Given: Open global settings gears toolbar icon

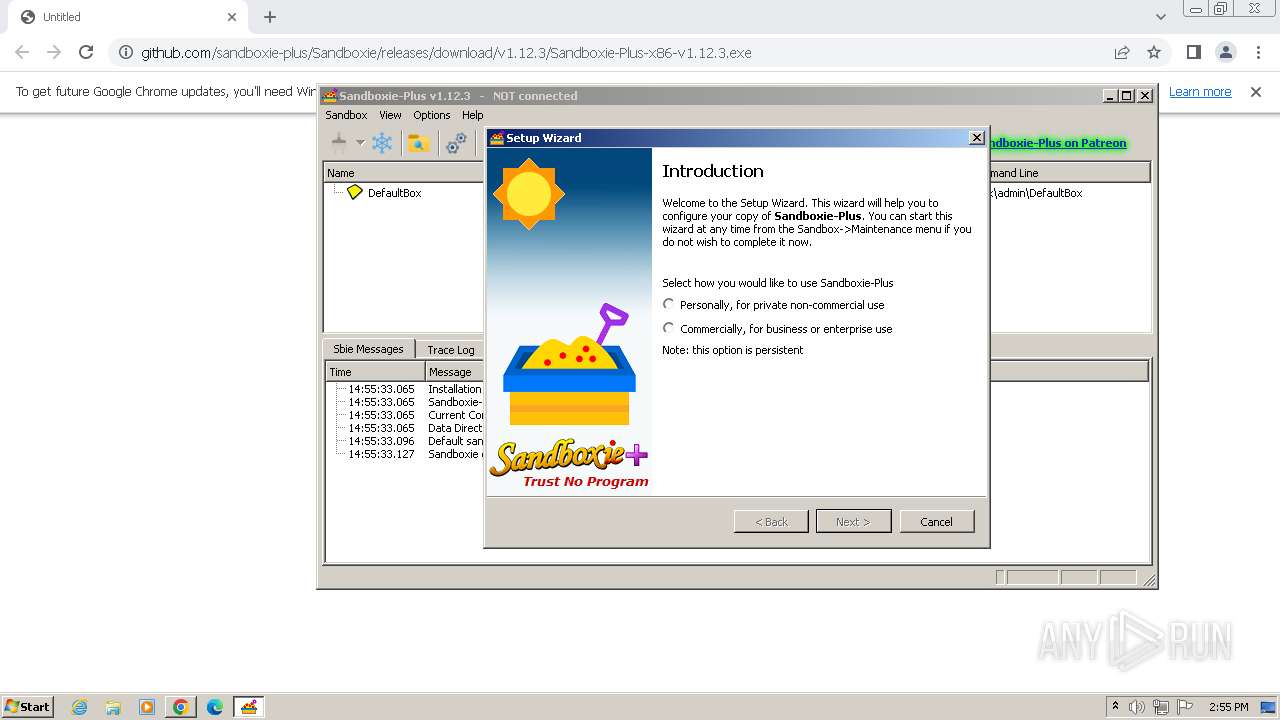Looking at the screenshot, I should 456,143.
